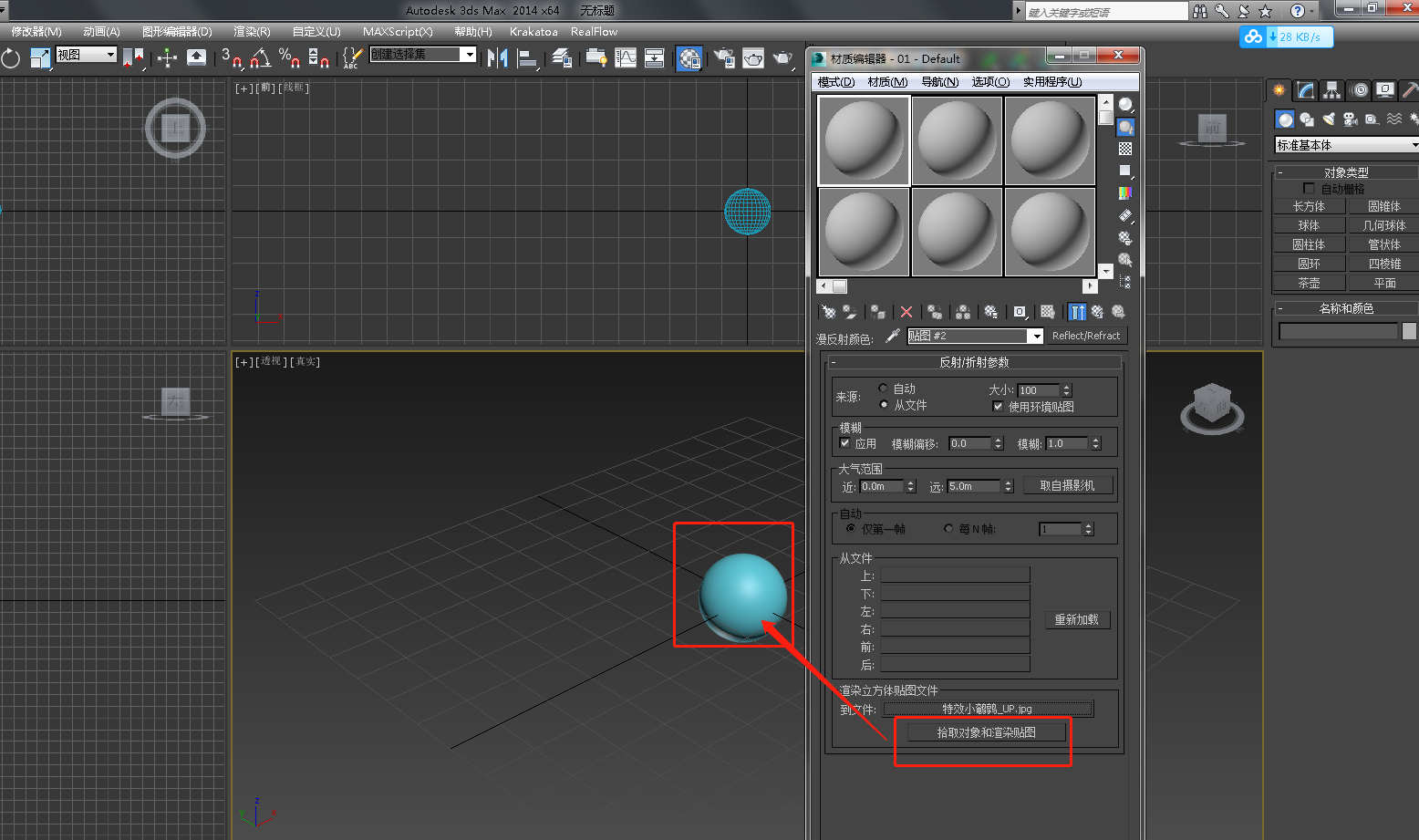Select 从文件 source radio button
Viewport: 1419px width, 840px height.
[x=883, y=405]
